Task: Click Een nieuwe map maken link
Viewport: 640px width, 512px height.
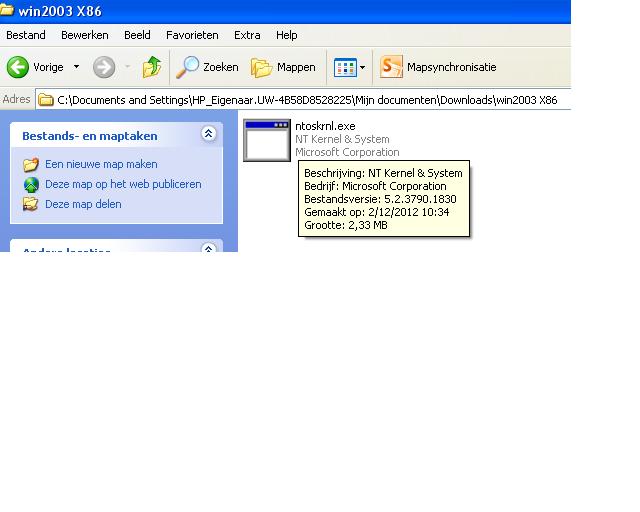Action: click(101, 164)
